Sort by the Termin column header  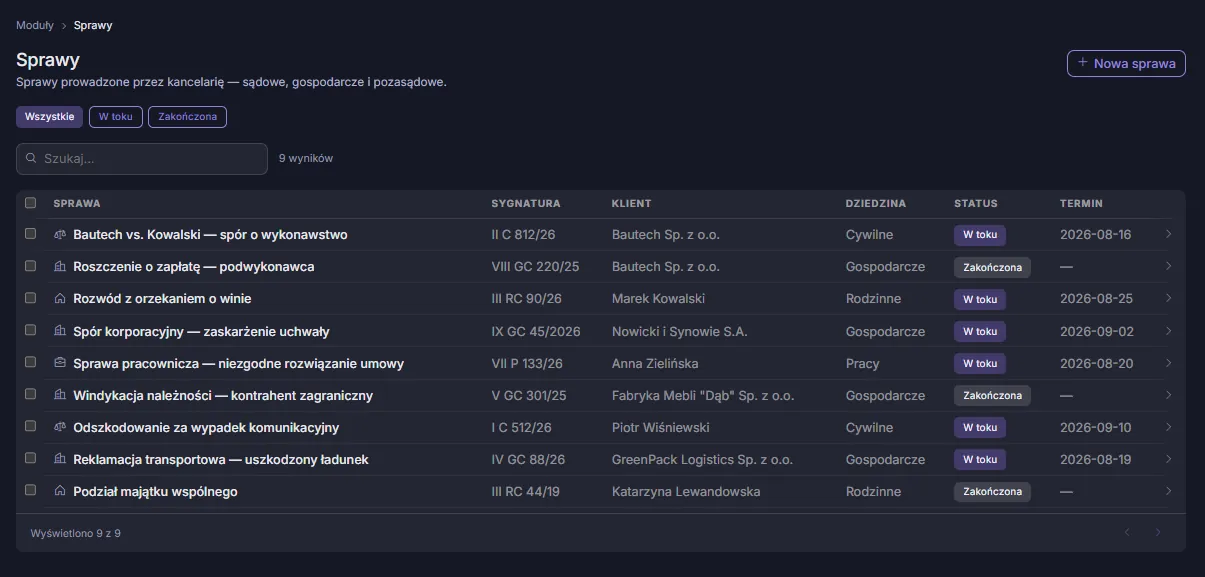(1081, 203)
